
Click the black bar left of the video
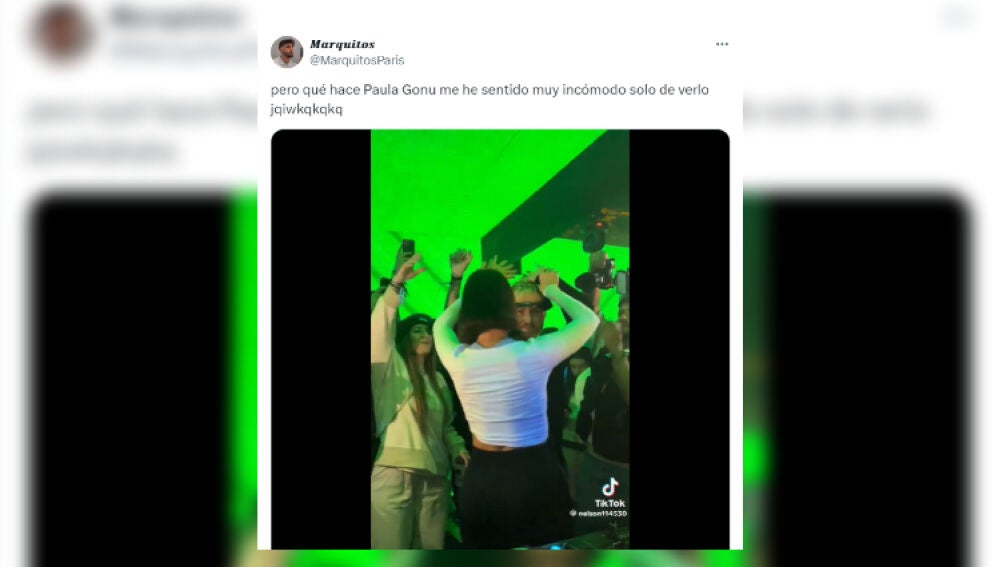pyautogui.click(x=321, y=339)
